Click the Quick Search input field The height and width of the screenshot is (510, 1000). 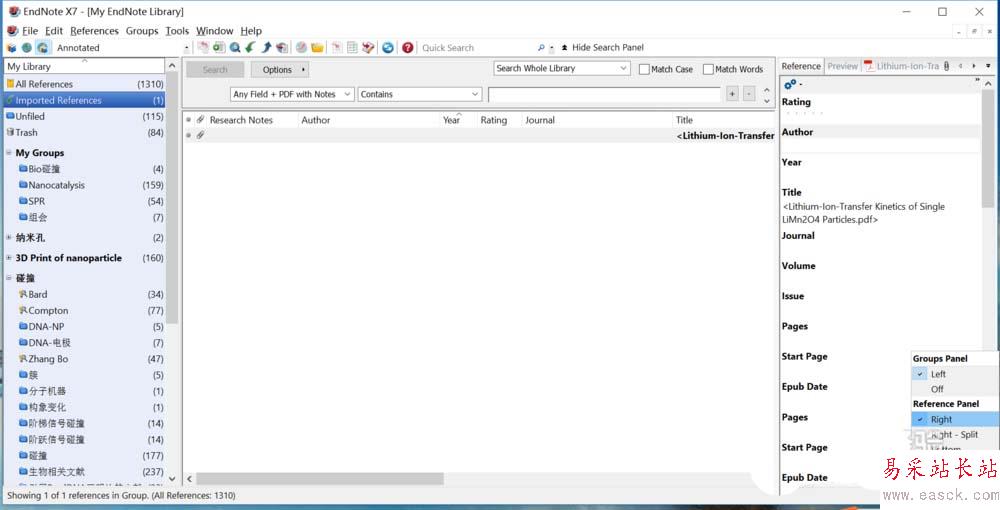[x=478, y=48]
